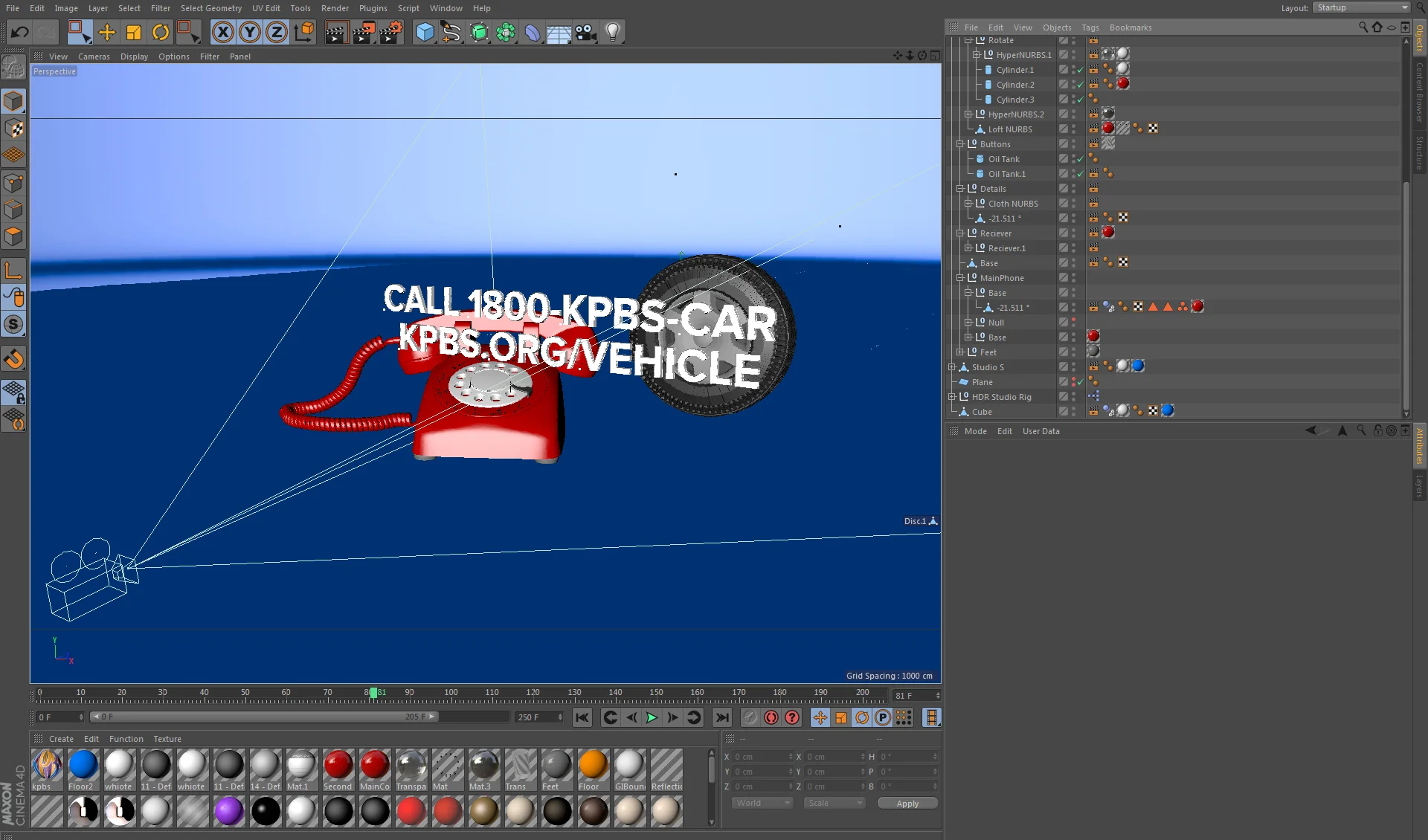Render the active view

tap(335, 32)
